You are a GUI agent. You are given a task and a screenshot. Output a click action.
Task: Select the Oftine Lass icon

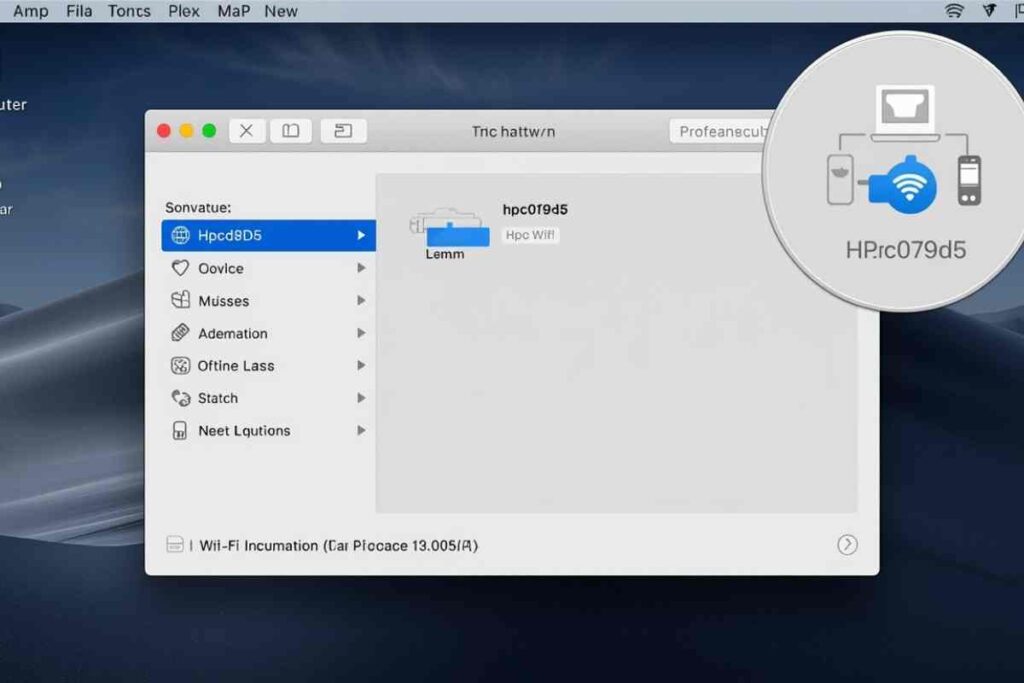(x=183, y=365)
